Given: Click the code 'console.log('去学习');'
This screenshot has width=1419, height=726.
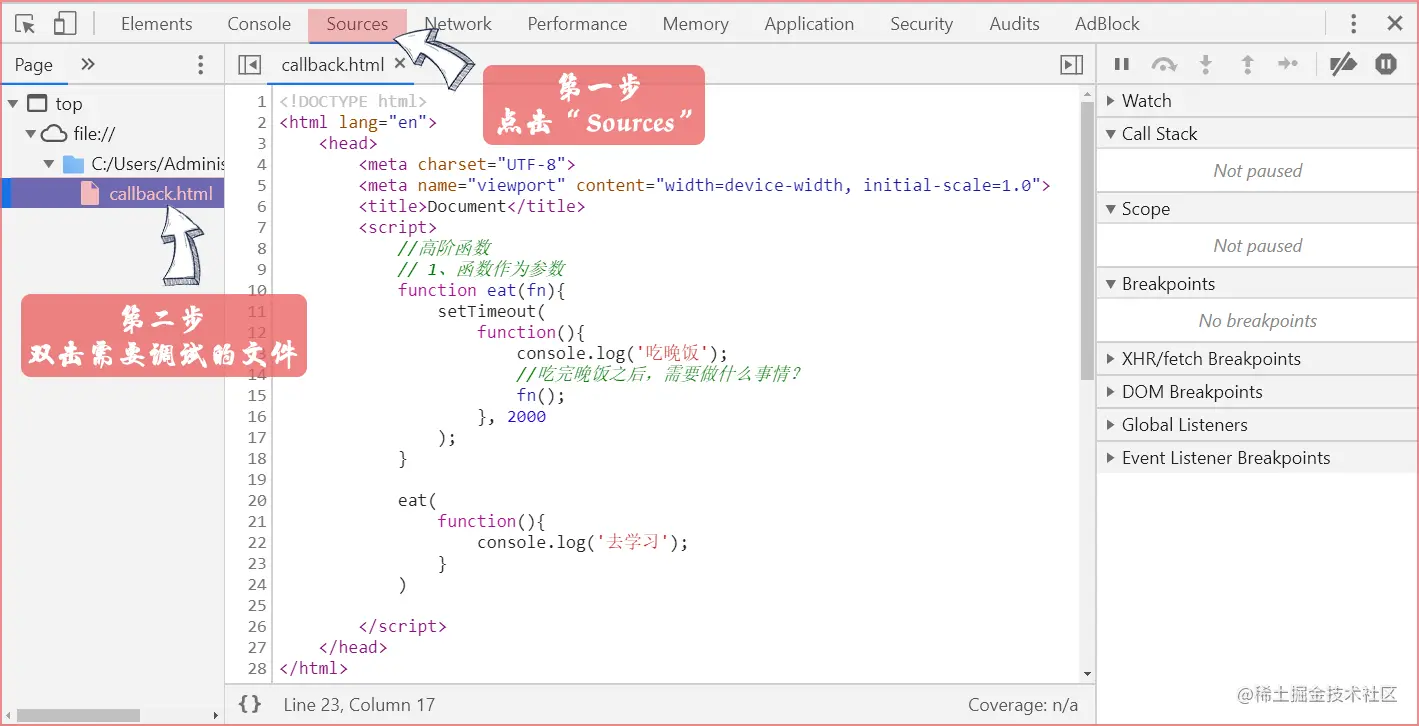Looking at the screenshot, I should (583, 542).
